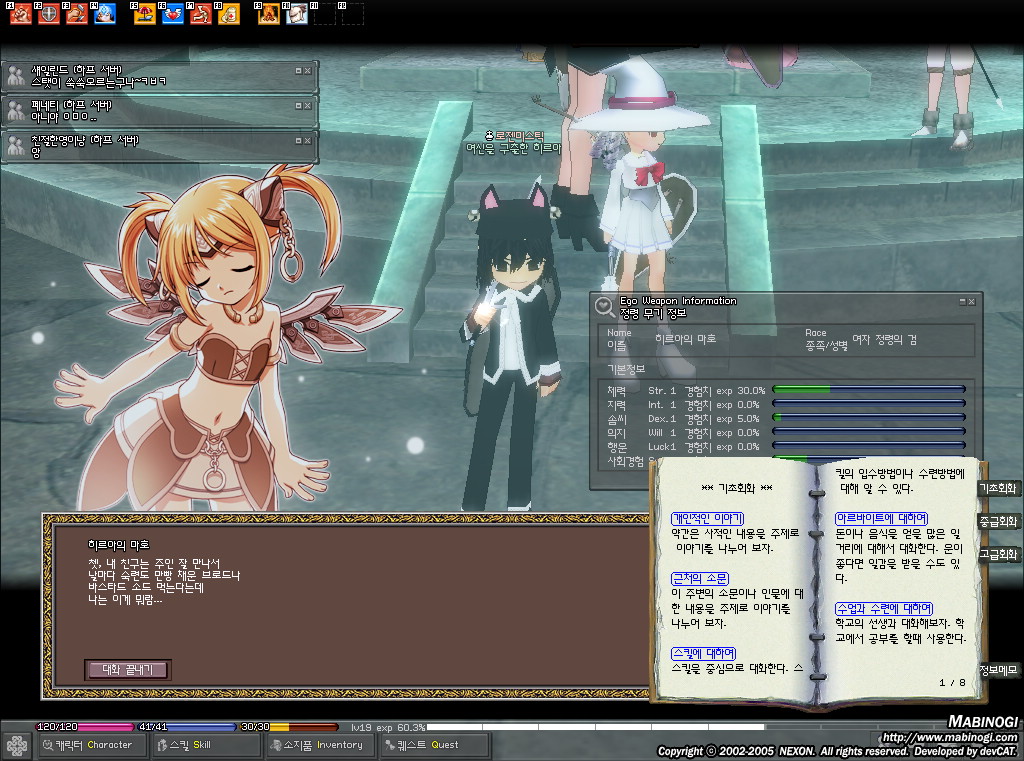
Task: Close the 새일린드 chat notification
Action: click(x=308, y=71)
